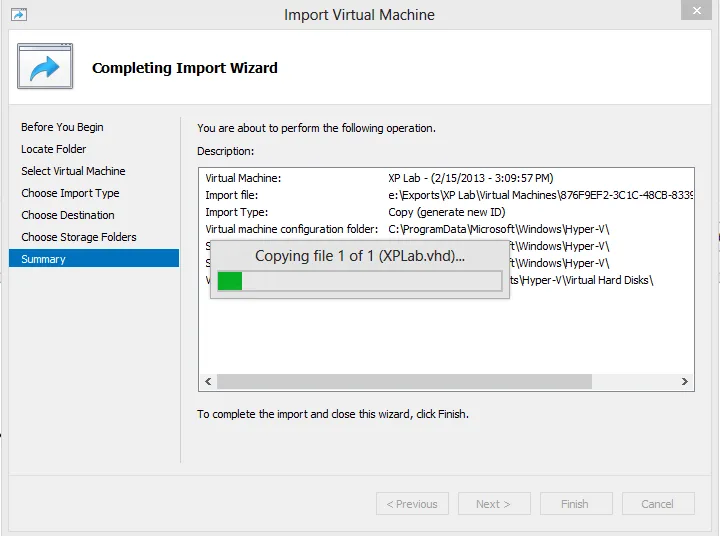The width and height of the screenshot is (720, 536).
Task: Click the Finish button
Action: [576, 504]
